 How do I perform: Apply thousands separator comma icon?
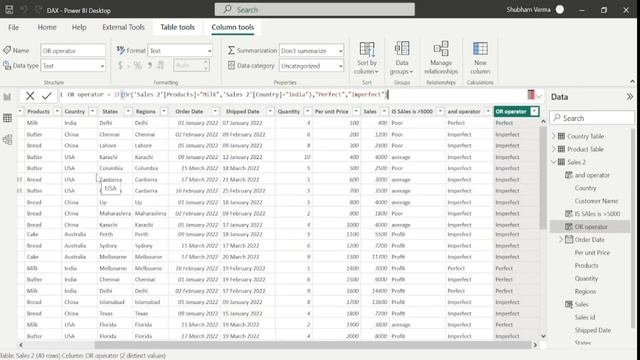coord(150,65)
